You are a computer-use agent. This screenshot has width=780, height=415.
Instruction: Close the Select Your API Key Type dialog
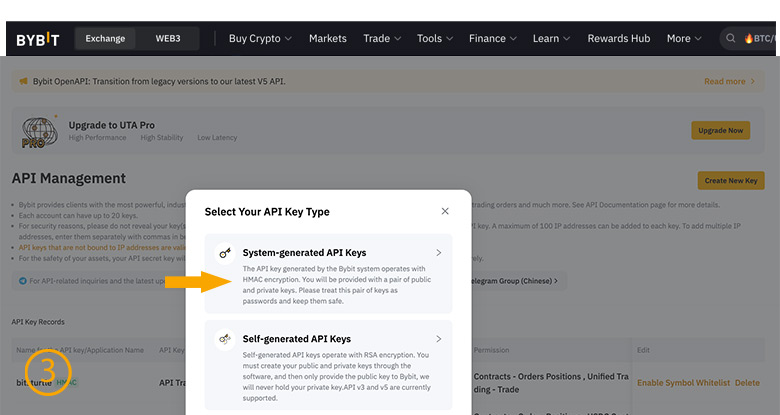click(x=445, y=211)
